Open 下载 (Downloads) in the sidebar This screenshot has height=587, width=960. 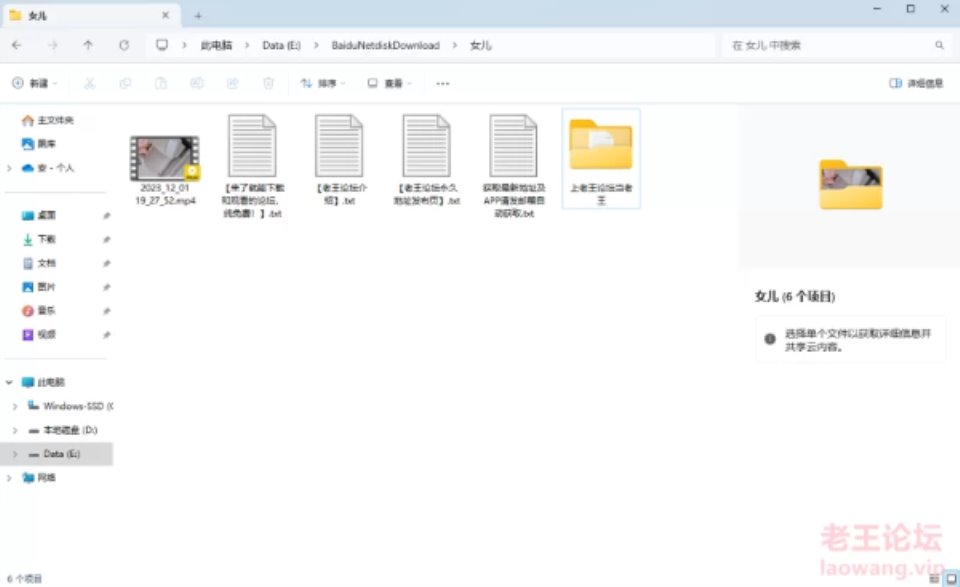click(45, 239)
